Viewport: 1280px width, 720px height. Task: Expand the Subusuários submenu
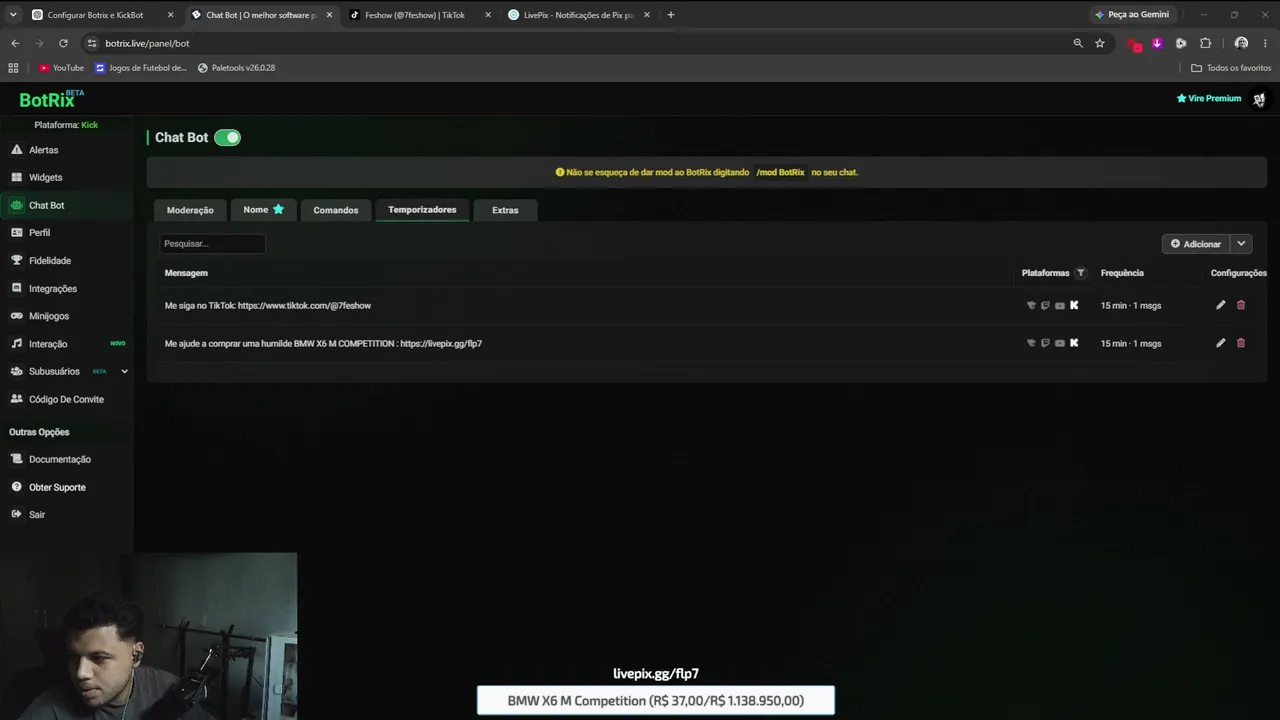tap(124, 371)
